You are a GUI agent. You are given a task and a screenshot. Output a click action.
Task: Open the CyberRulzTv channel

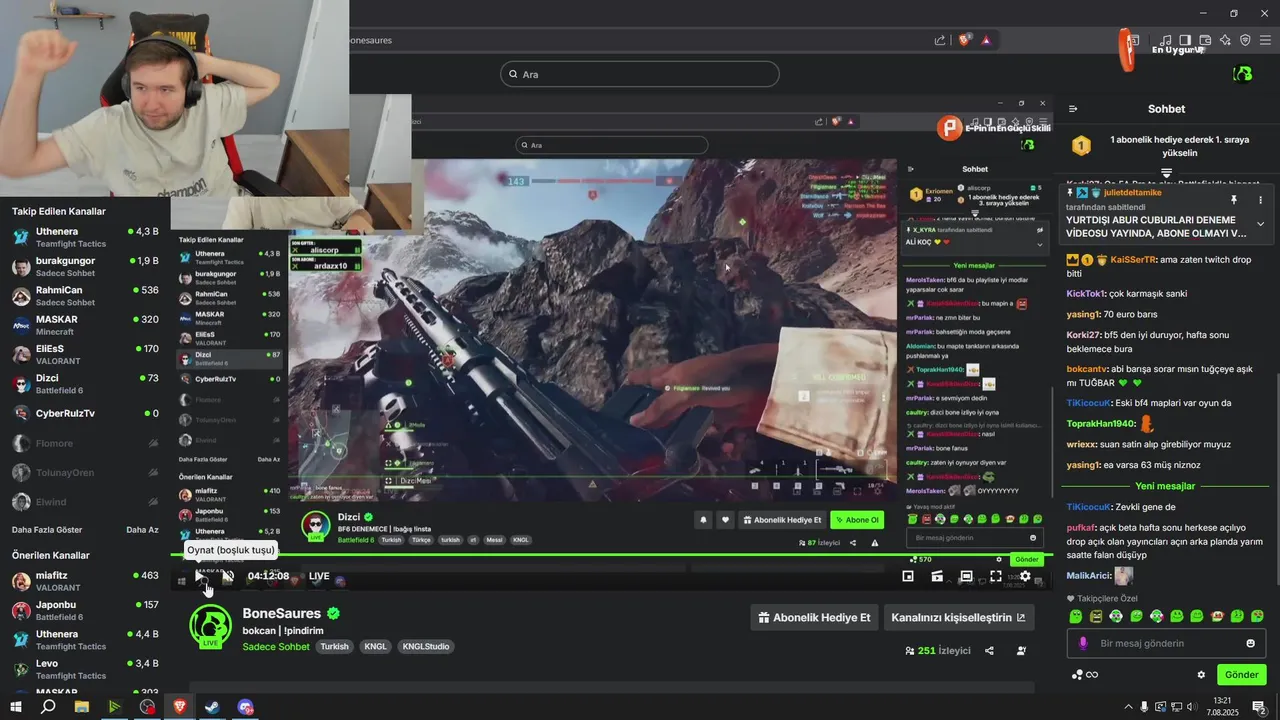85,413
